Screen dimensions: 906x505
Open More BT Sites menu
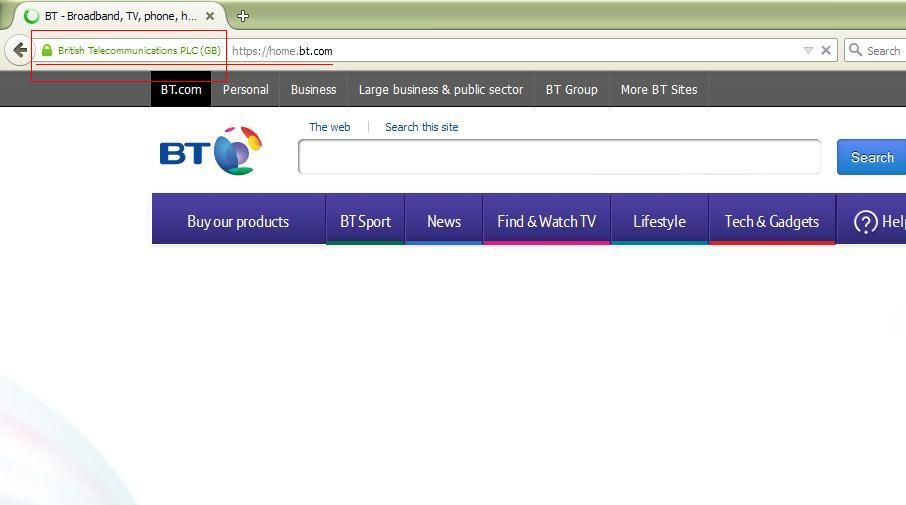[x=659, y=90]
